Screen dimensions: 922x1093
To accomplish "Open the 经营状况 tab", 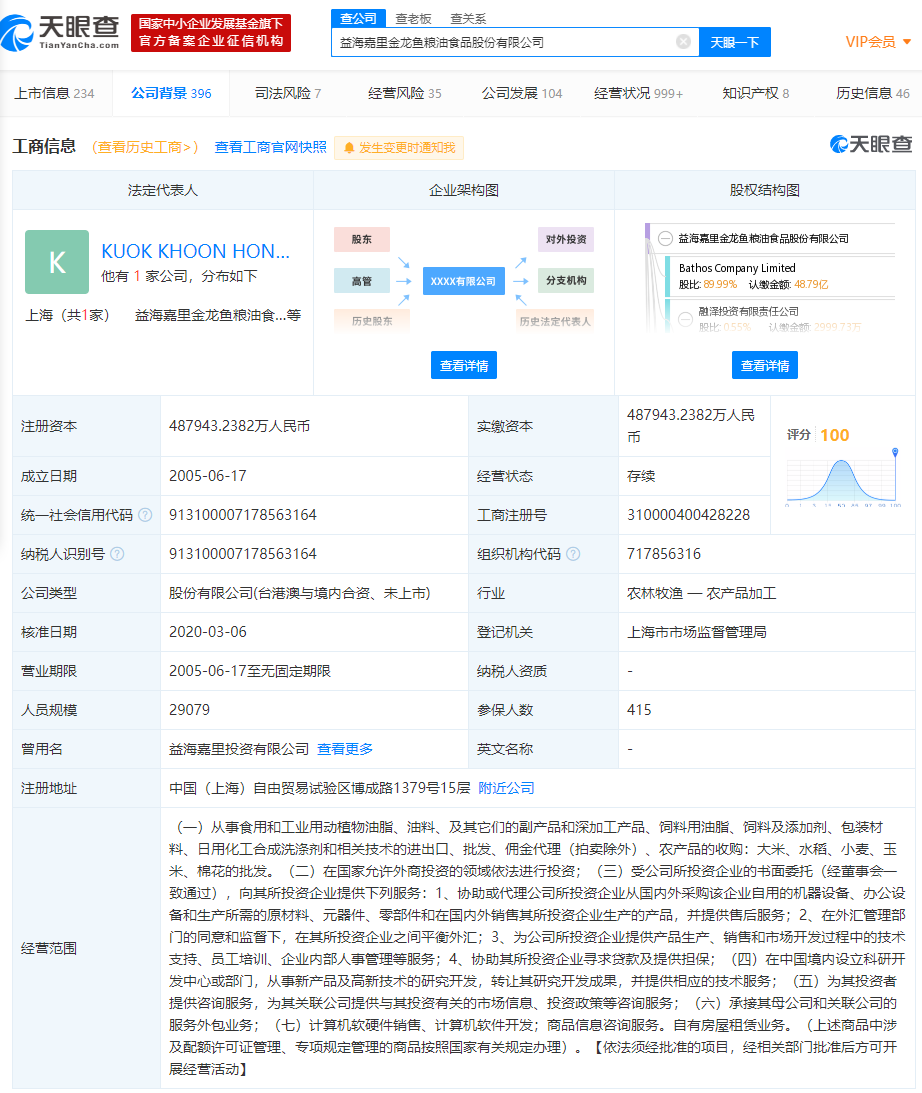I will click(638, 93).
